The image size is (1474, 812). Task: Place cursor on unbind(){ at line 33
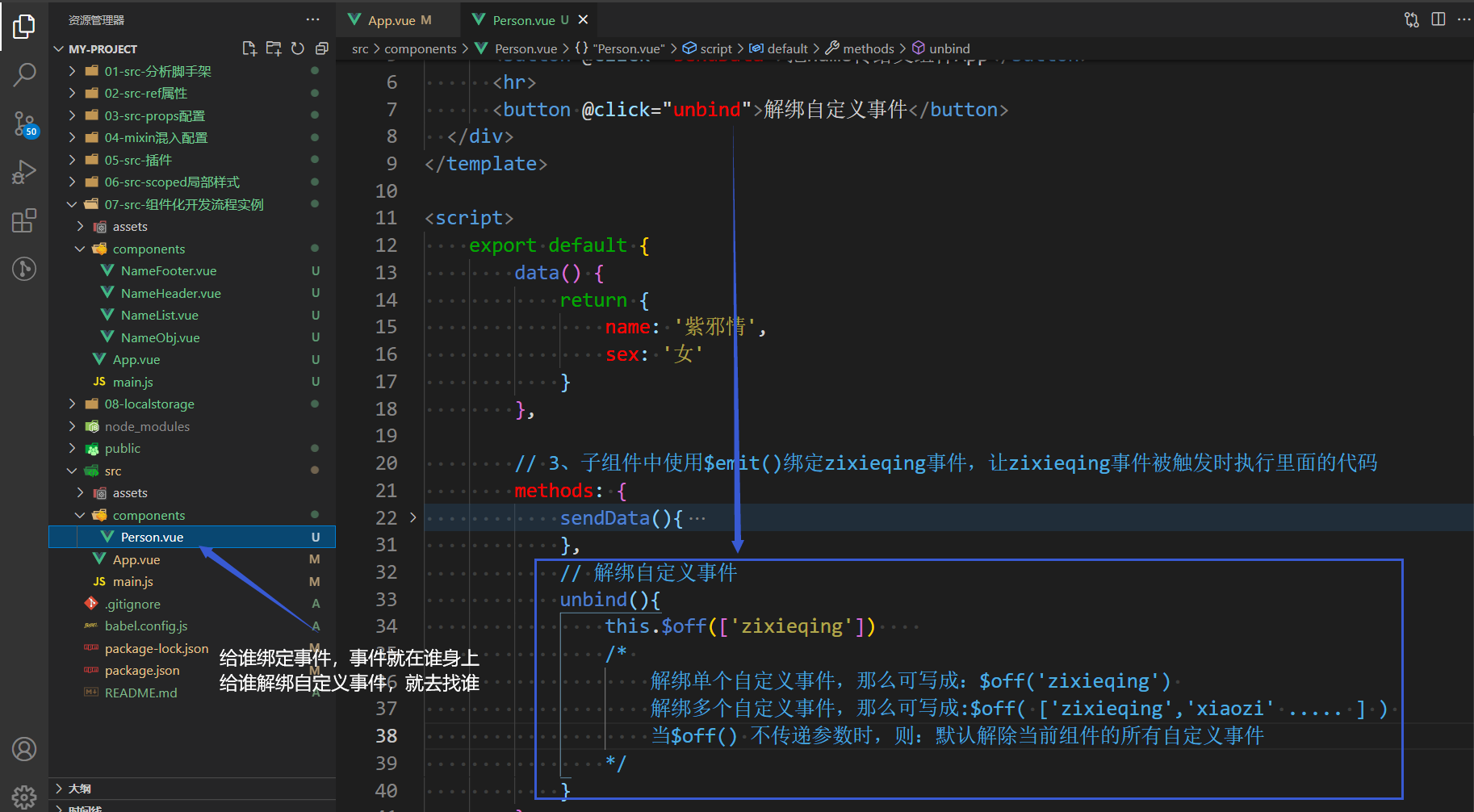[610, 599]
